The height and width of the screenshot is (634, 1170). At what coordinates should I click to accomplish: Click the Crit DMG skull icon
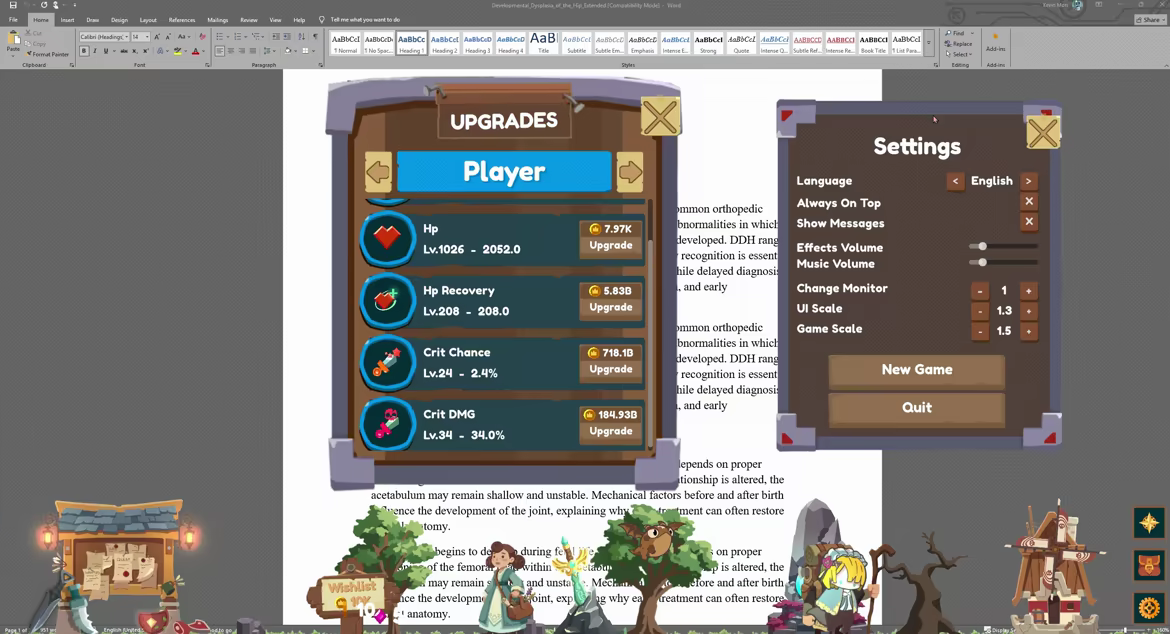(x=387, y=424)
